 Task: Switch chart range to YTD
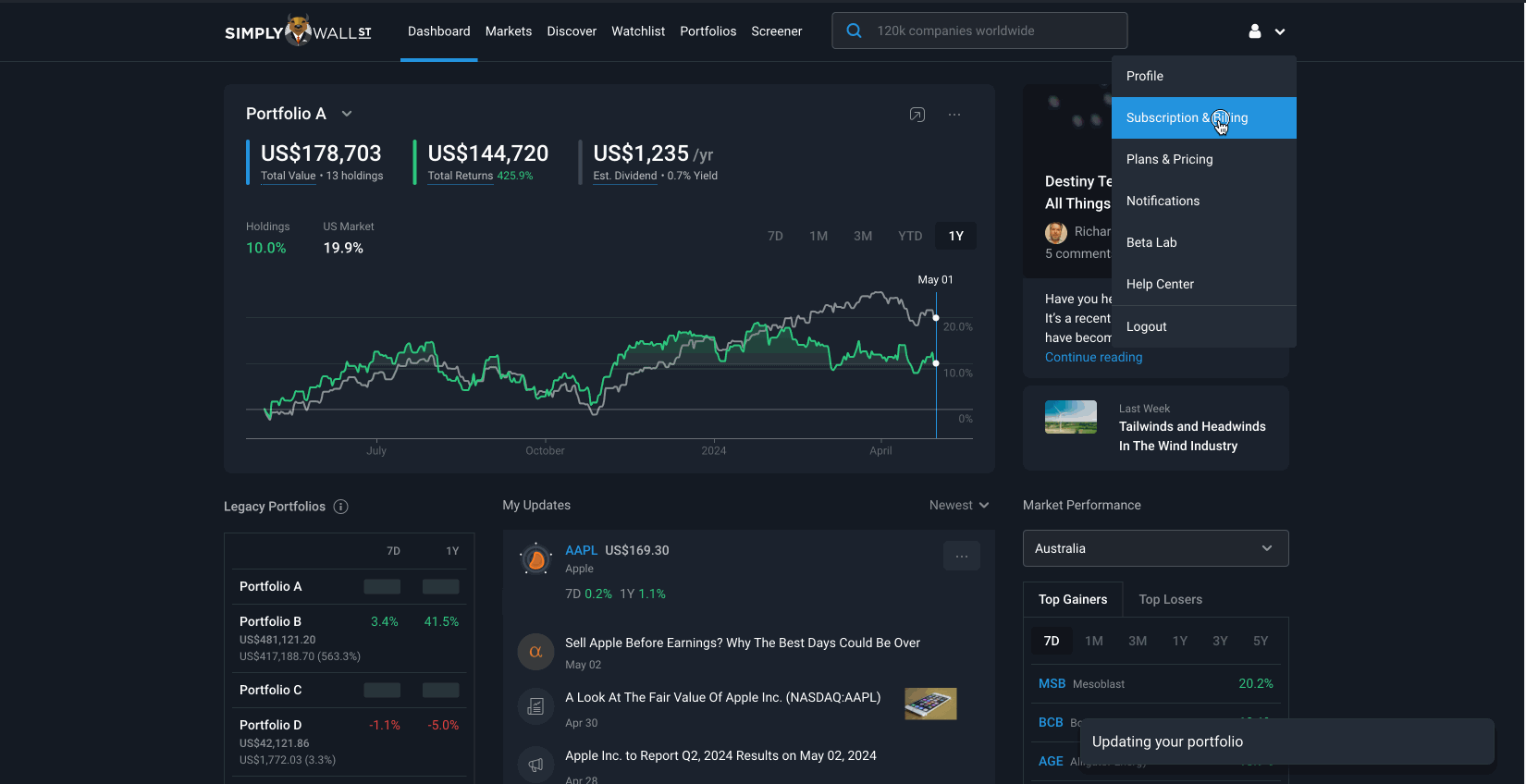[x=910, y=236]
